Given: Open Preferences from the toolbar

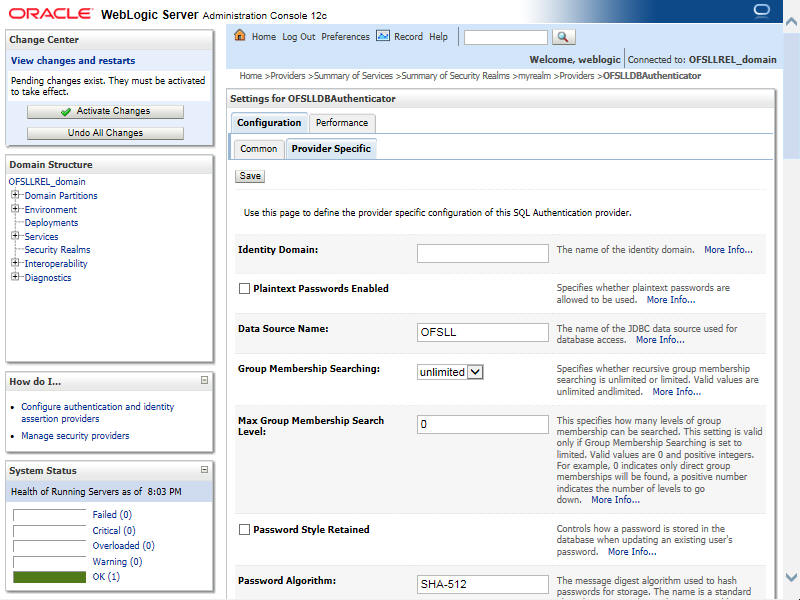Looking at the screenshot, I should [x=345, y=37].
